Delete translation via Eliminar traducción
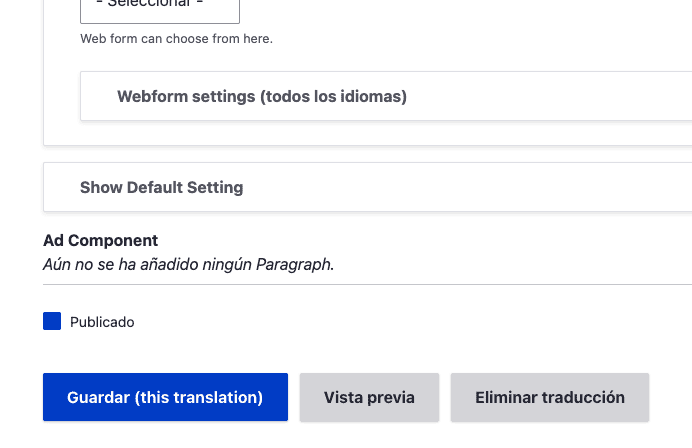The width and height of the screenshot is (692, 448). point(549,397)
